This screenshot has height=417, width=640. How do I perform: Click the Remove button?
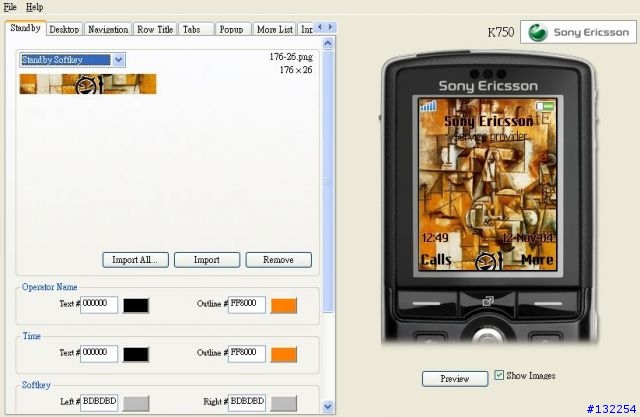(278, 260)
